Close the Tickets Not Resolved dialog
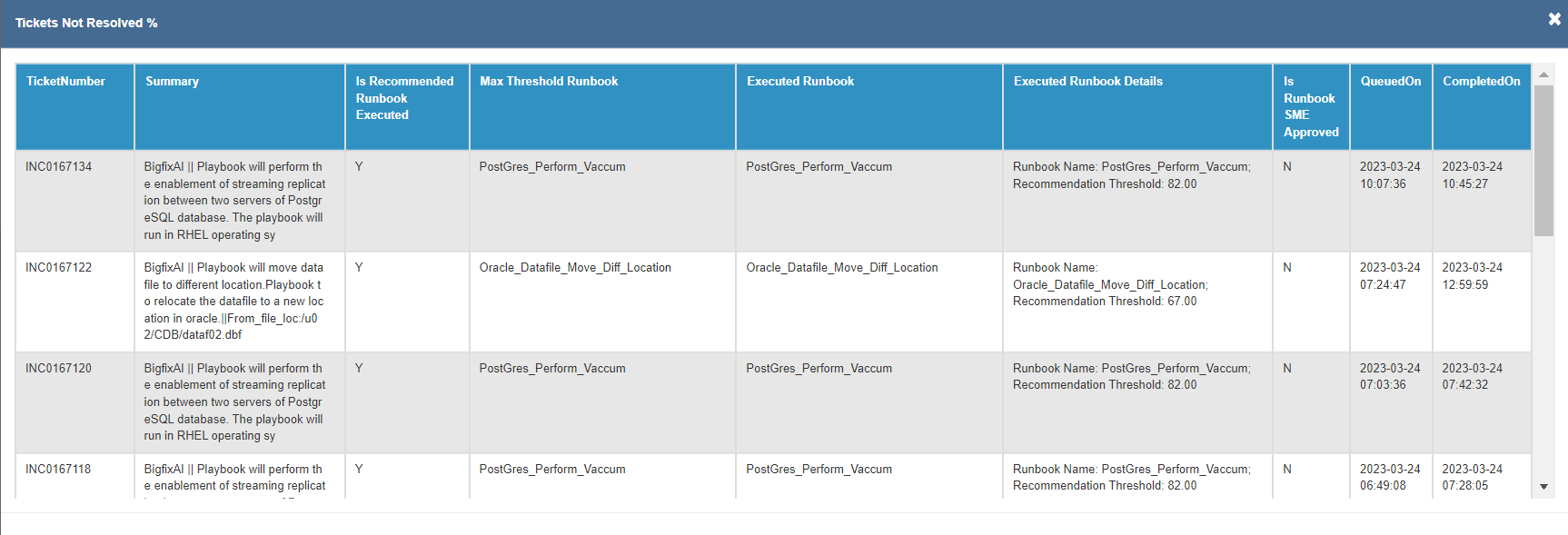1568x535 pixels. point(1554,19)
